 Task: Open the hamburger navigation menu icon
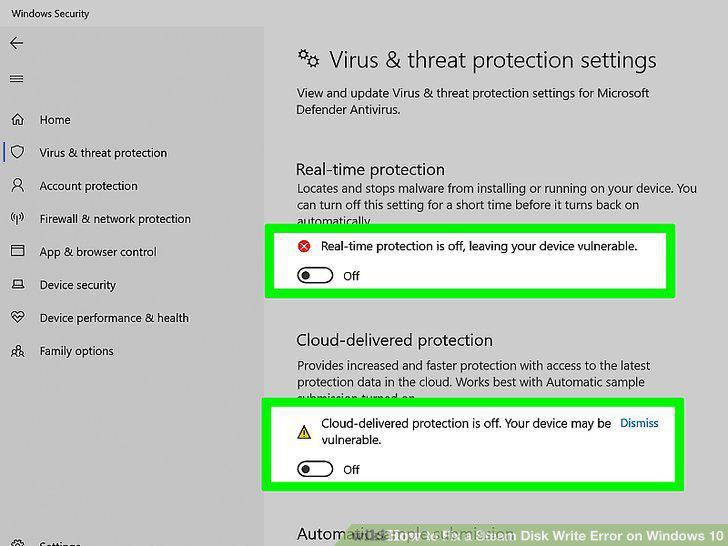tap(16, 78)
